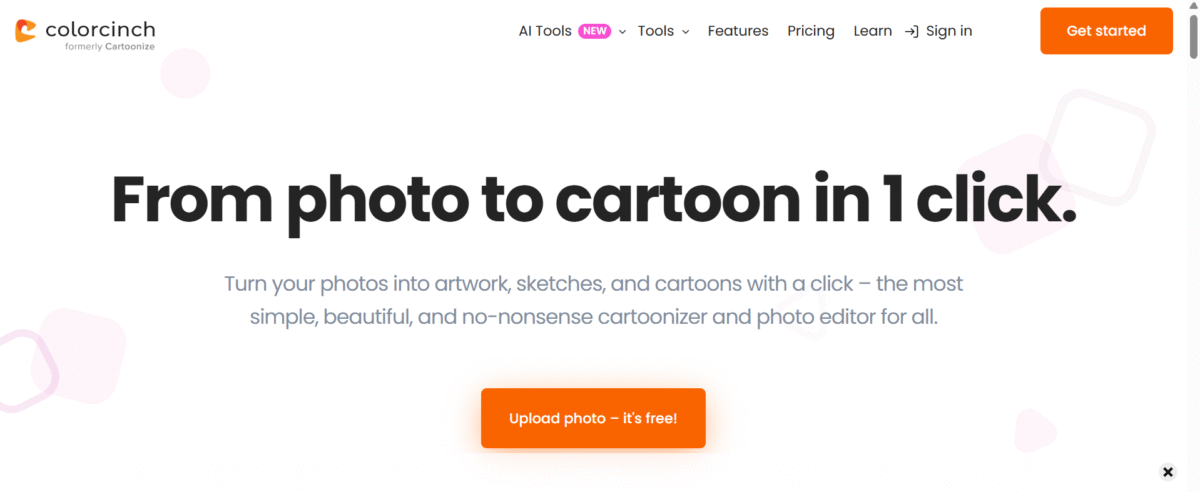
Task: Click the Colorcinch orange logo icon
Action: [27, 31]
